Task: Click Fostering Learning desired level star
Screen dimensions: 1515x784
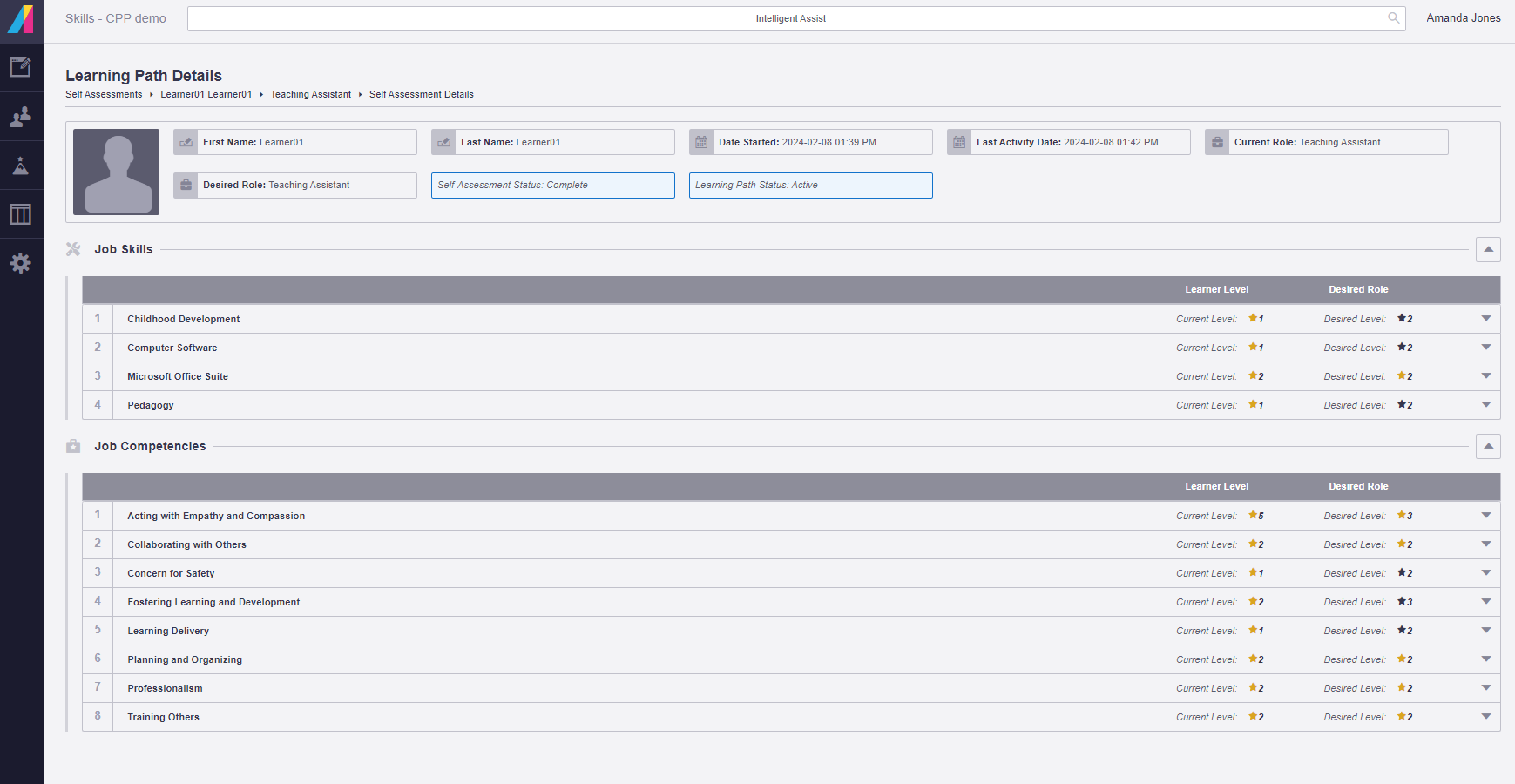Action: coord(1402,601)
